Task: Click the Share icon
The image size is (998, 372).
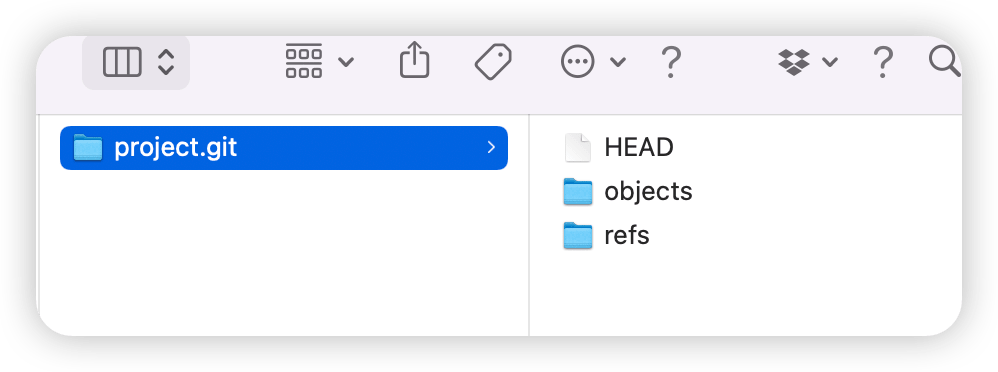Action: coord(414,60)
